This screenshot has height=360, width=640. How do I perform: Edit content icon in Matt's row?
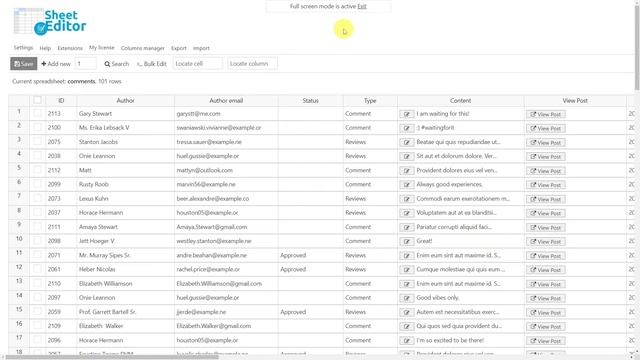click(407, 171)
